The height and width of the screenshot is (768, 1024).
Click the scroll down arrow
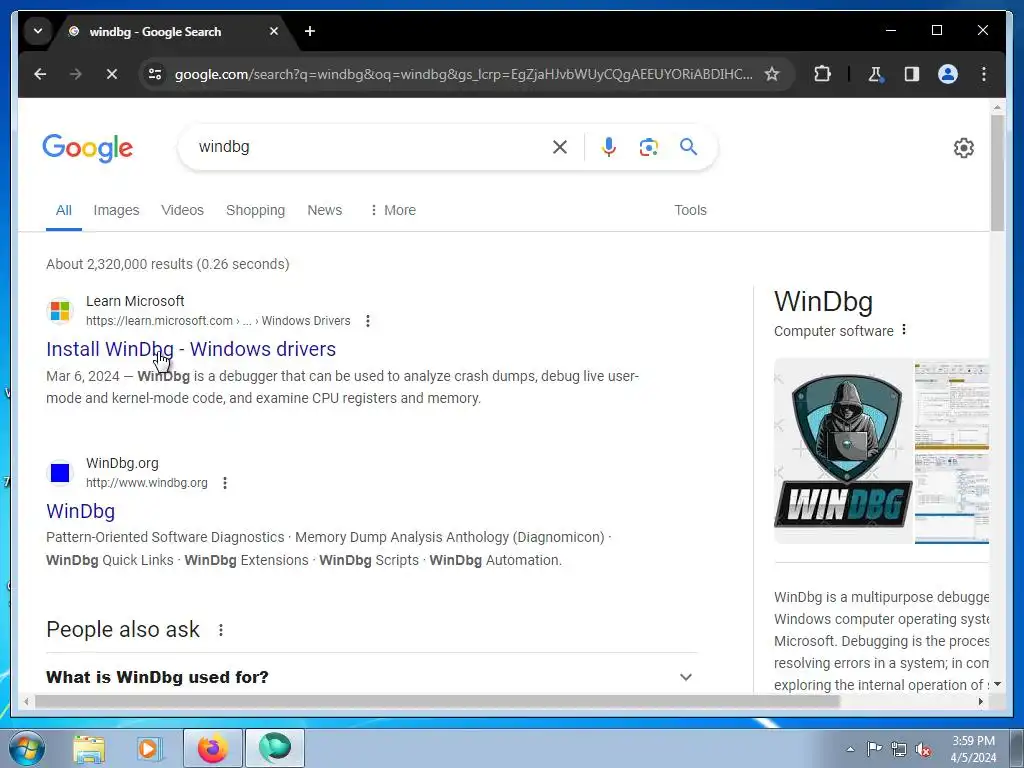(997, 684)
